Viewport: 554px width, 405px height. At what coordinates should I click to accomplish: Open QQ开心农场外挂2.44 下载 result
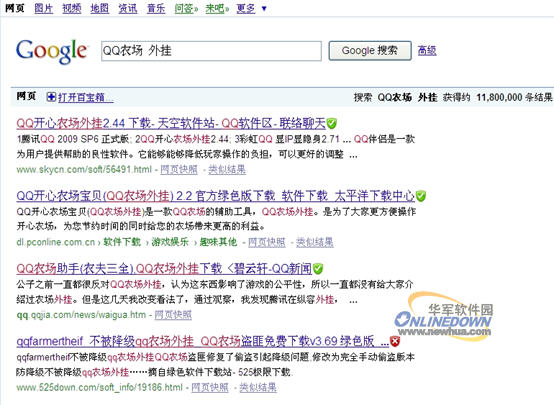pos(171,123)
